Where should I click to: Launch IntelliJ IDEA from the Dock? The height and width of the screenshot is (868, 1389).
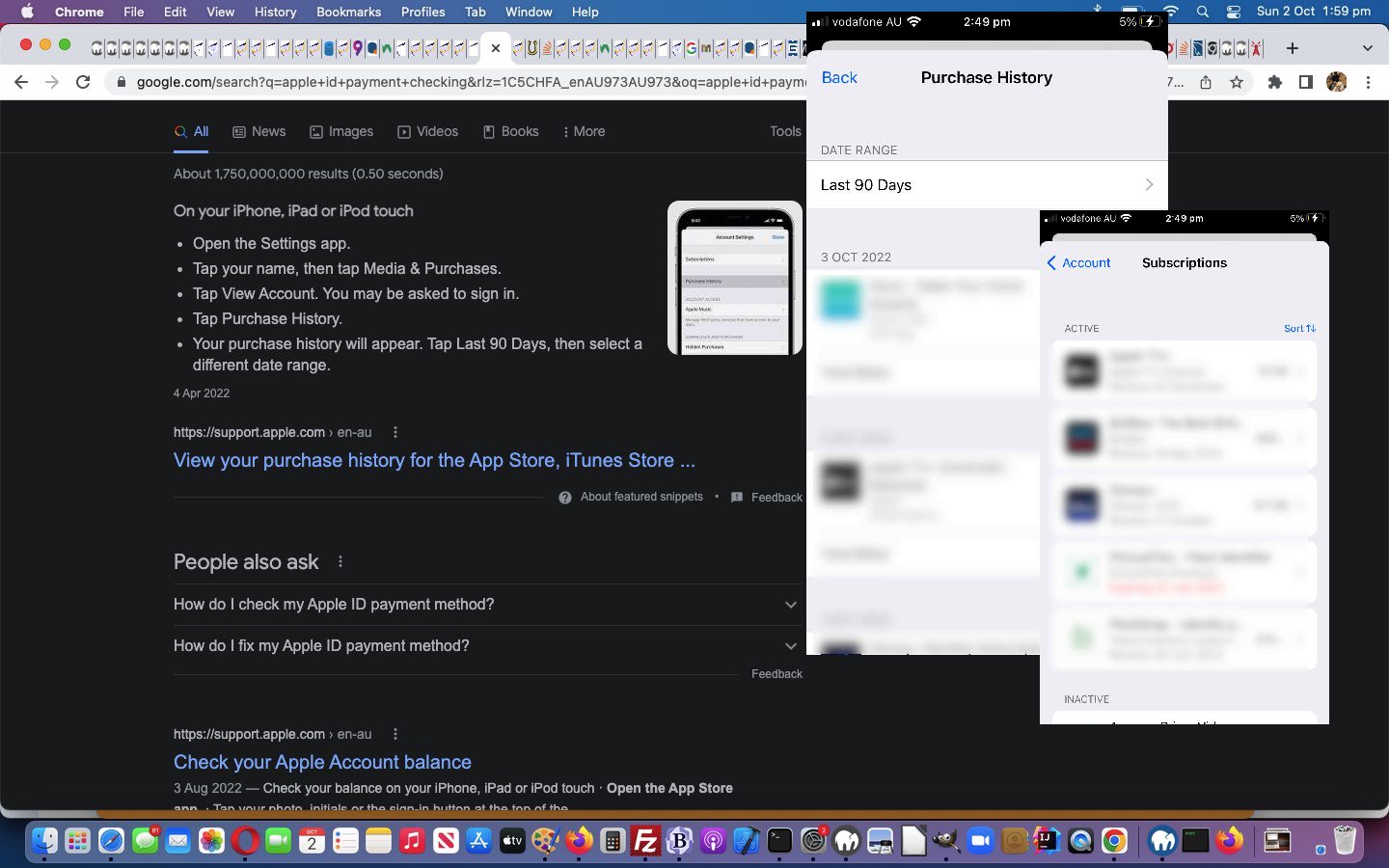click(1047, 841)
